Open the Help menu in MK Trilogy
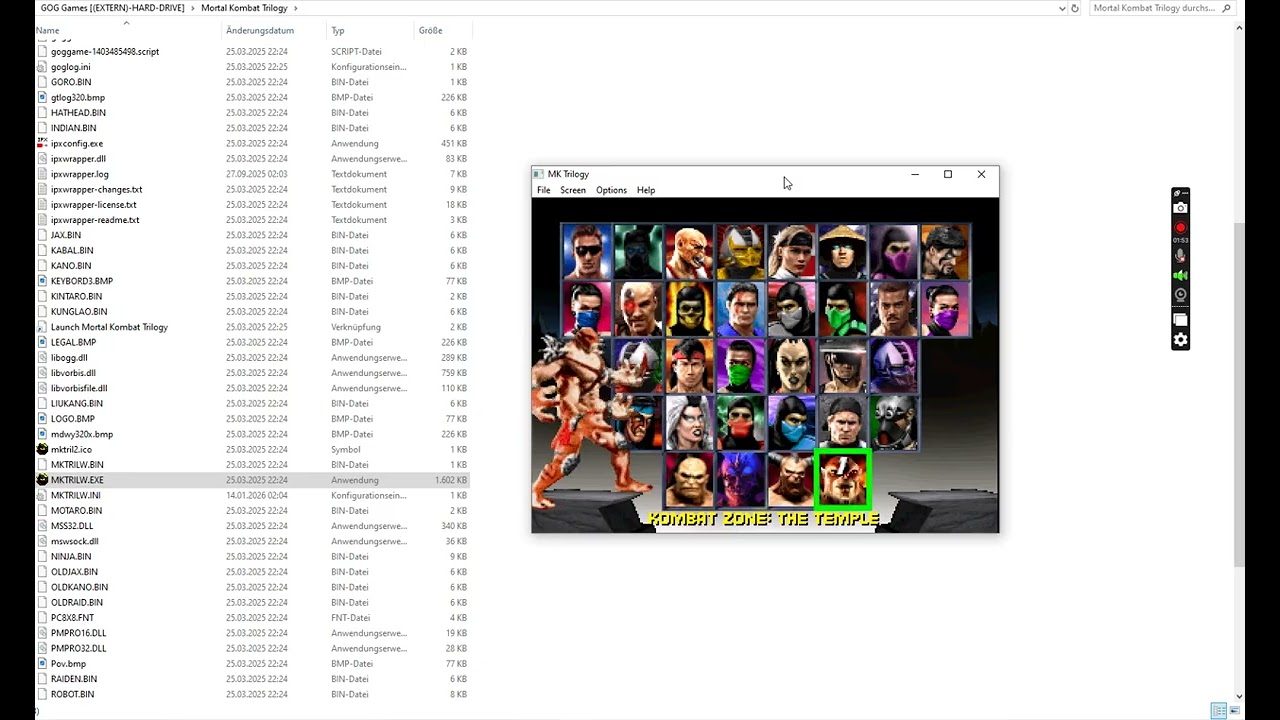 pos(646,190)
